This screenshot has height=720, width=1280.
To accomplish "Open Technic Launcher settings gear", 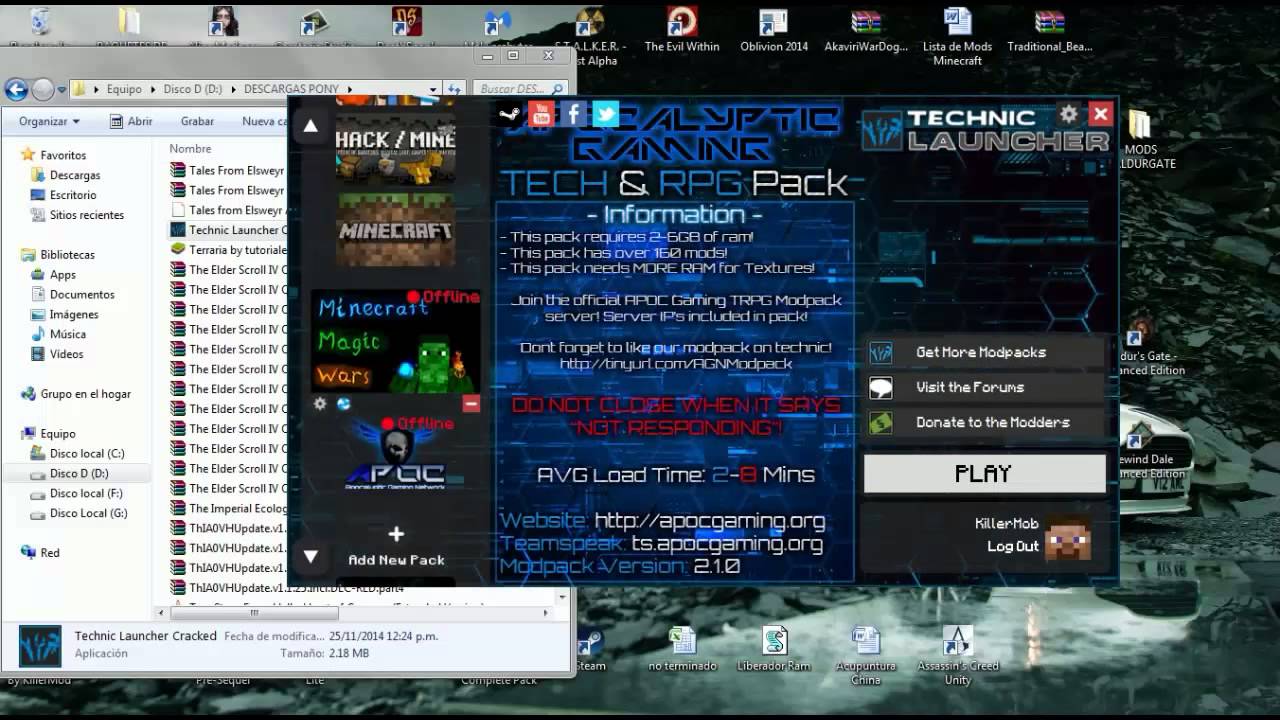I will click(x=1069, y=114).
